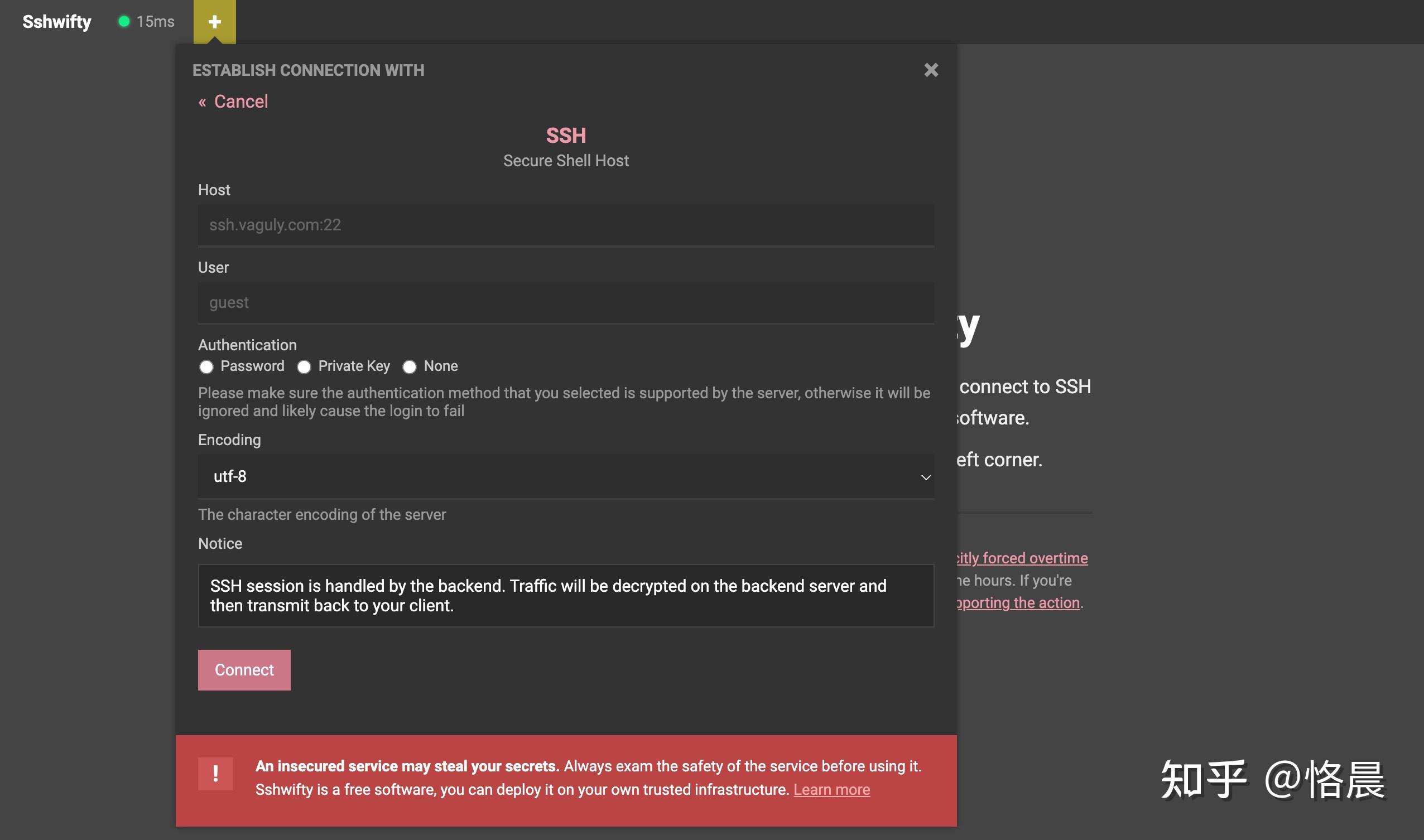Click the Encoding dropdown chevron arrow

tap(926, 477)
